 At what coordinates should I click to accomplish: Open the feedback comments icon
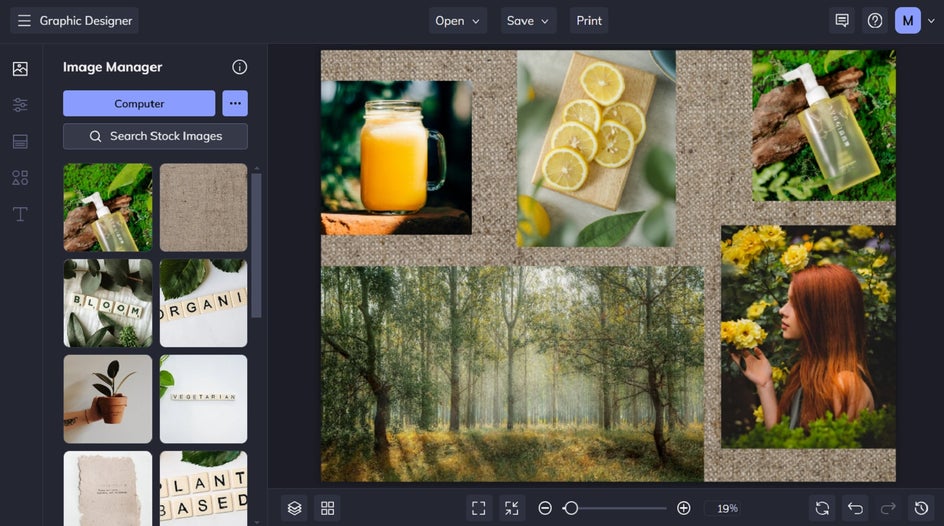coord(842,20)
